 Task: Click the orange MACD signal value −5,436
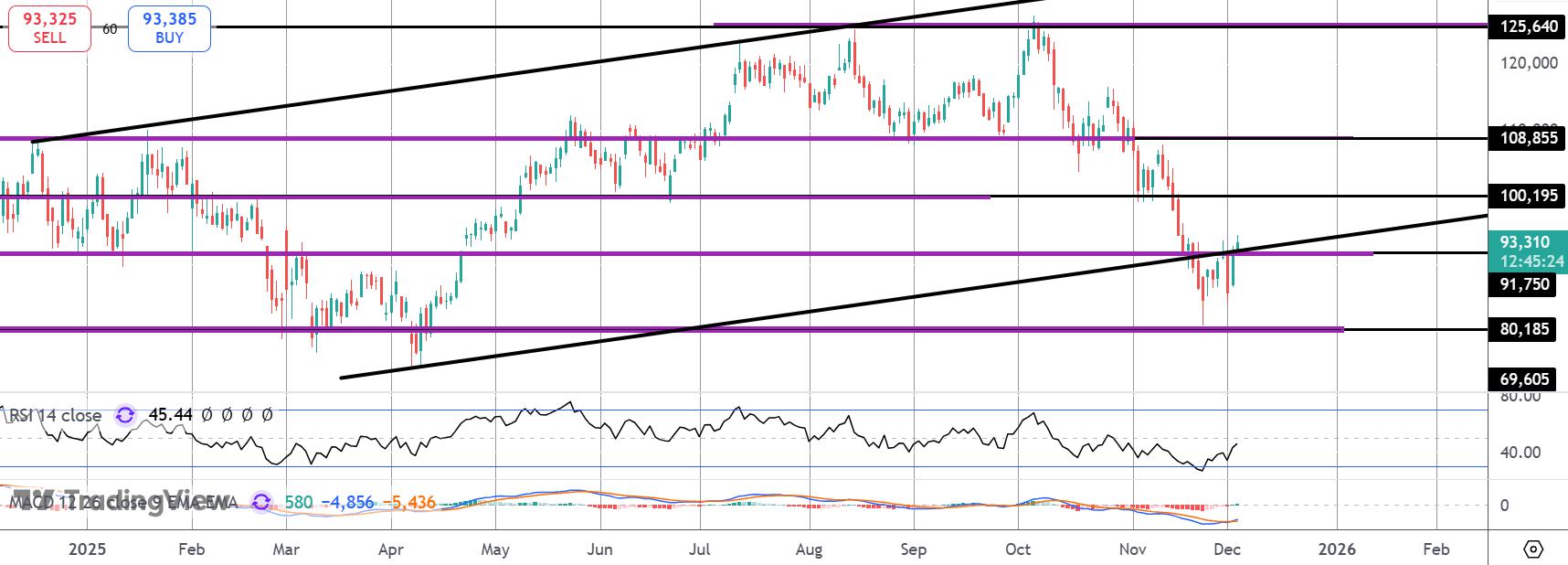coord(409,503)
